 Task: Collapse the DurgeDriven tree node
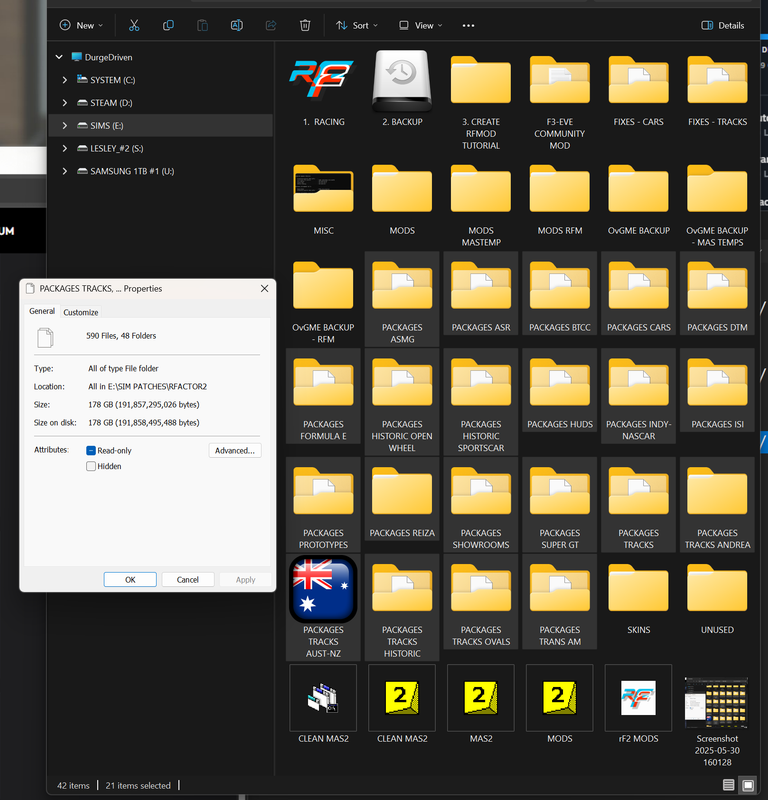coord(59,57)
